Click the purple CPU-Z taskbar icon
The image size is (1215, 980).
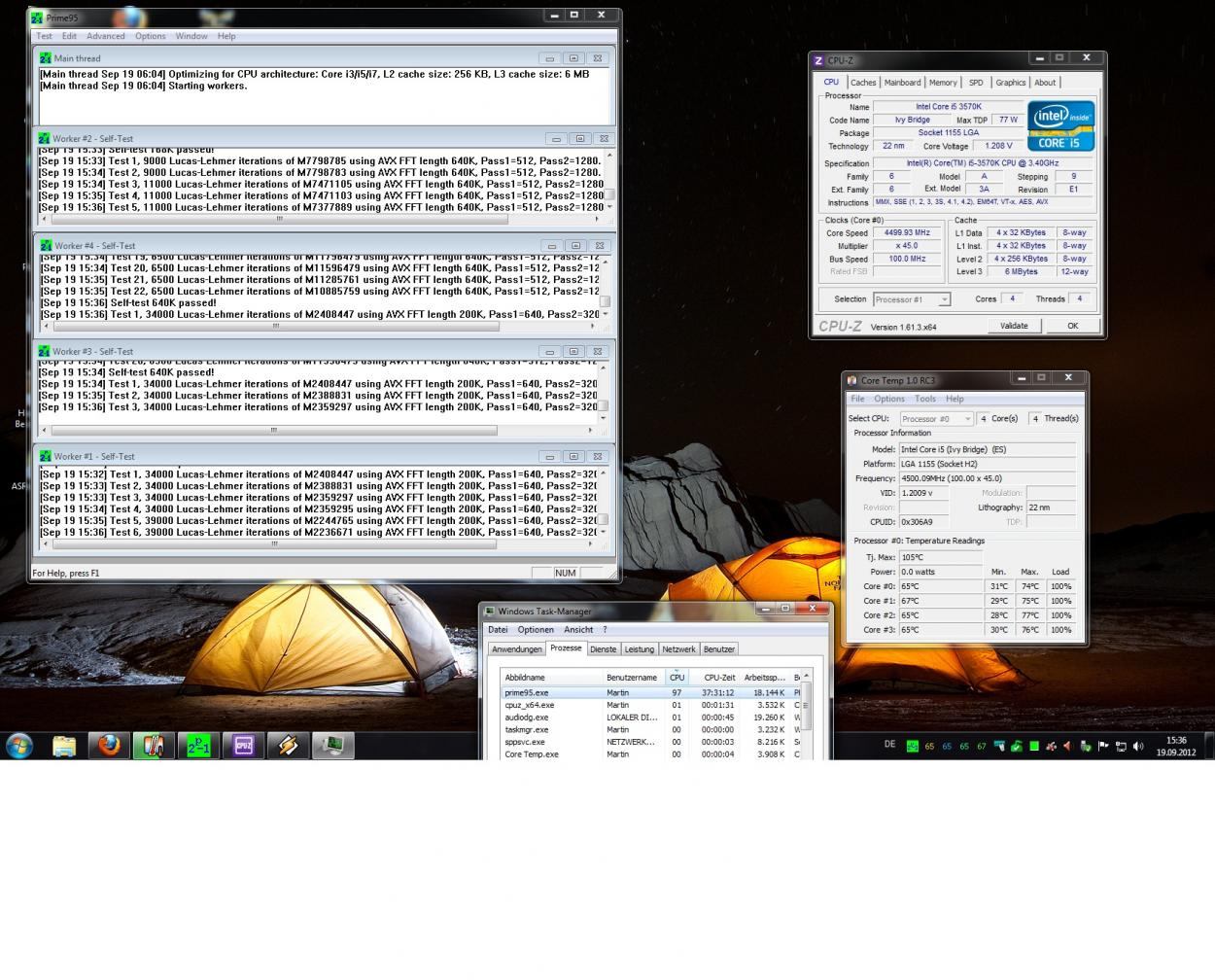pos(243,746)
